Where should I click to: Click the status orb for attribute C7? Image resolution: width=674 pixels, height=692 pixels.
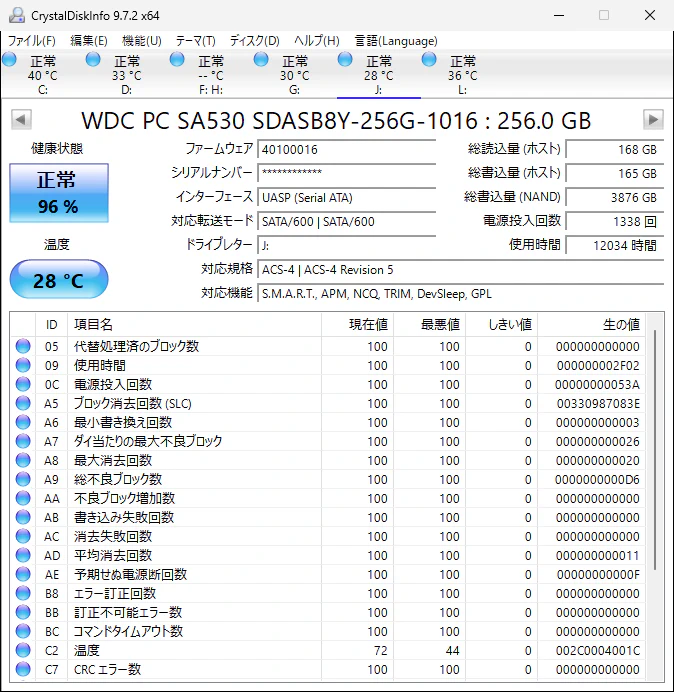coord(23,669)
